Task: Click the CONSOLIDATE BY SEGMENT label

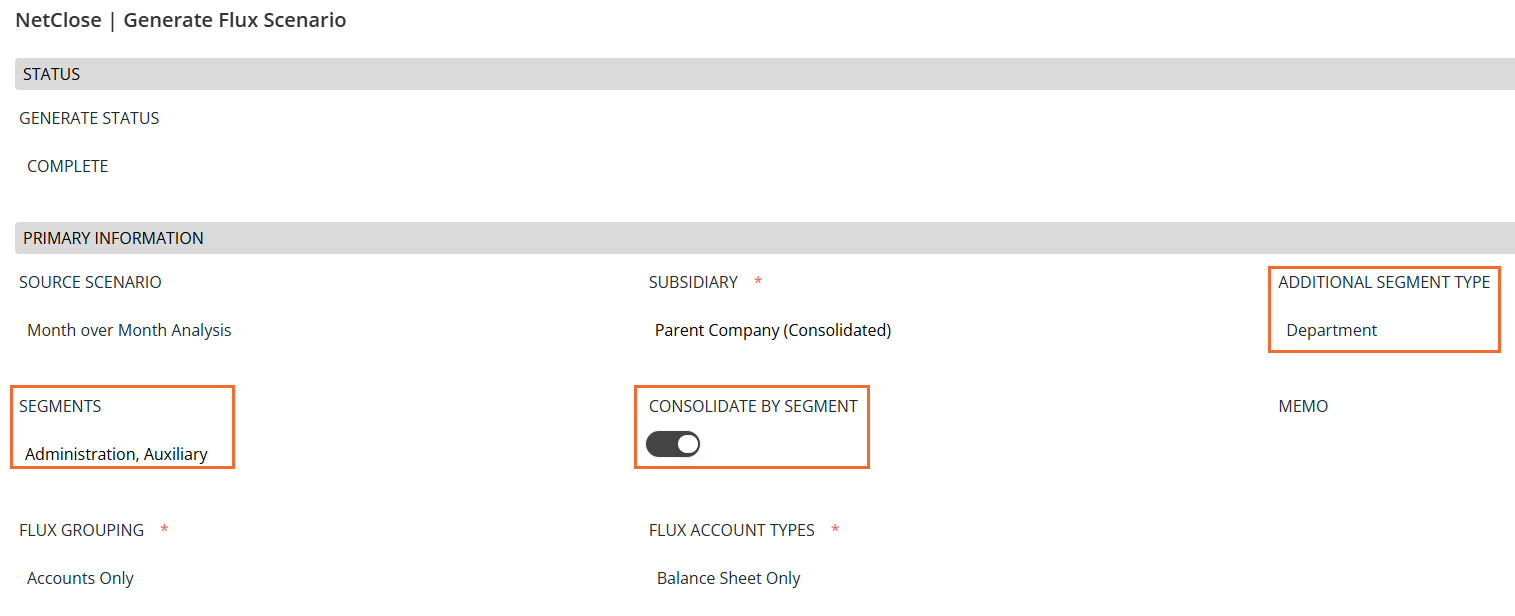Action: coord(753,406)
